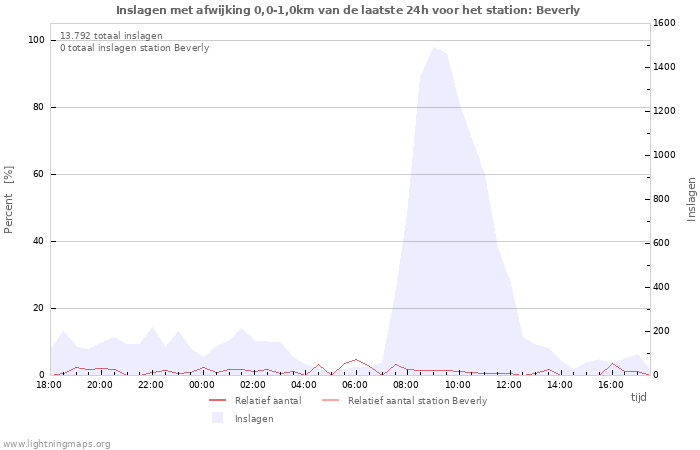The height and width of the screenshot is (450, 700).
Task: Toggle the Inslagen legend label
Action: (254, 418)
